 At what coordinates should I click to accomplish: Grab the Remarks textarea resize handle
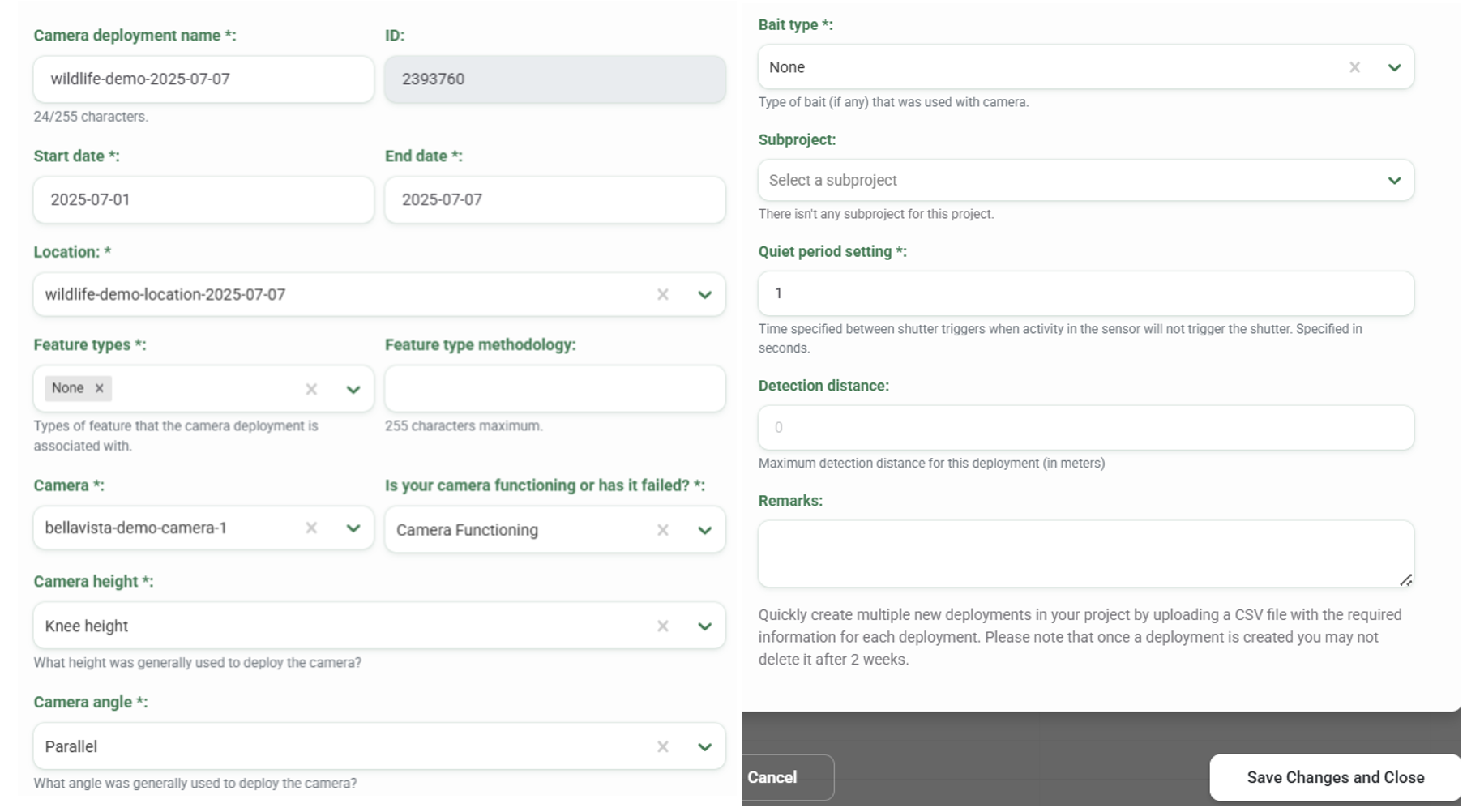(1405, 580)
